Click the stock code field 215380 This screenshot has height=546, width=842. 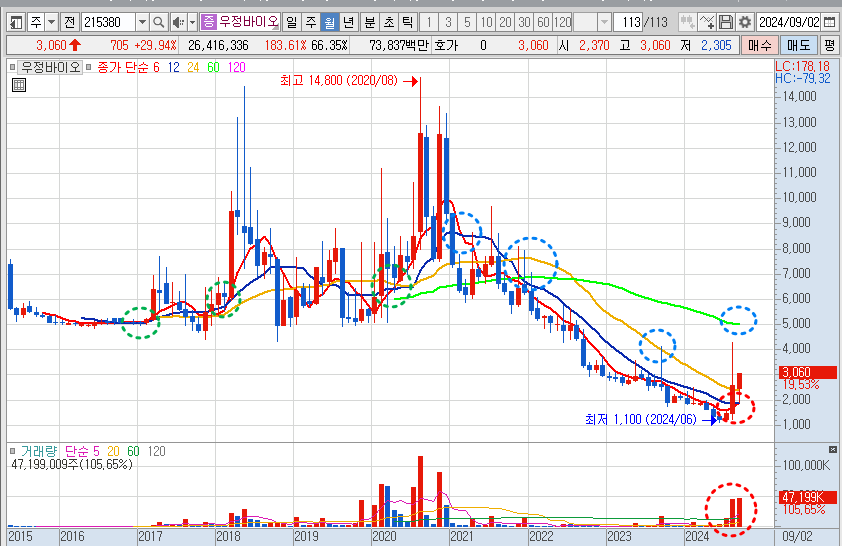click(x=108, y=22)
